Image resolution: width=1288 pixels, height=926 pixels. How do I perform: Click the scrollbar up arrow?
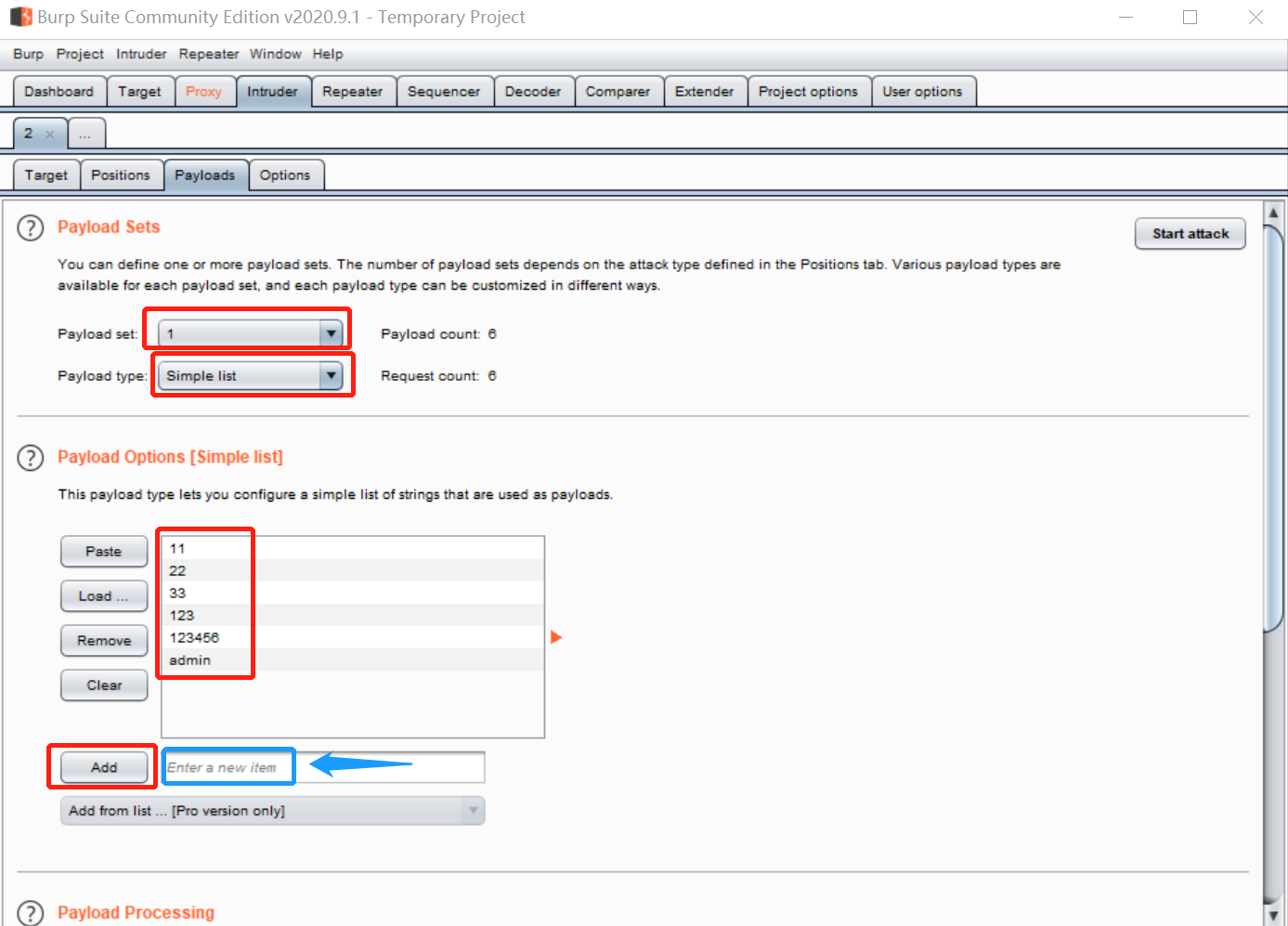tap(1274, 213)
